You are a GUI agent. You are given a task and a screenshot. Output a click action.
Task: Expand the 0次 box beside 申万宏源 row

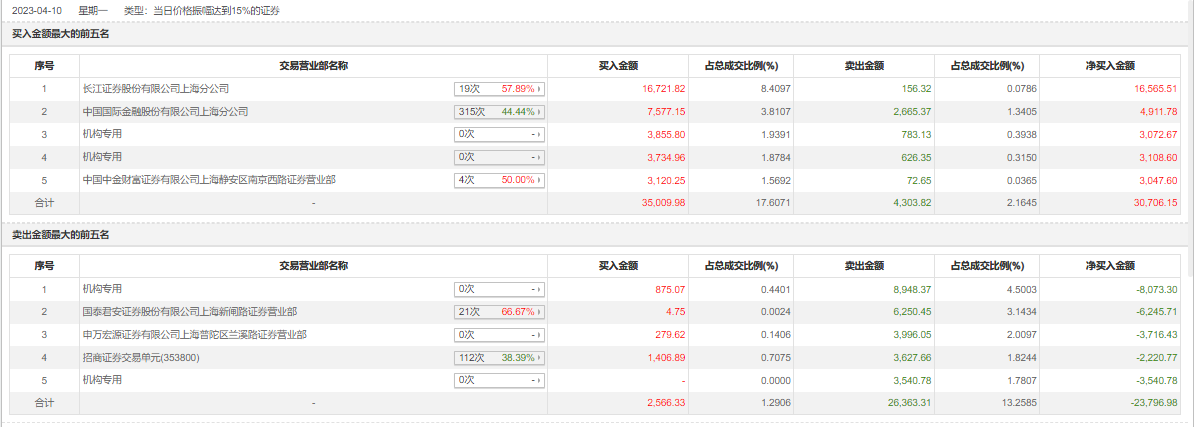coord(499,335)
